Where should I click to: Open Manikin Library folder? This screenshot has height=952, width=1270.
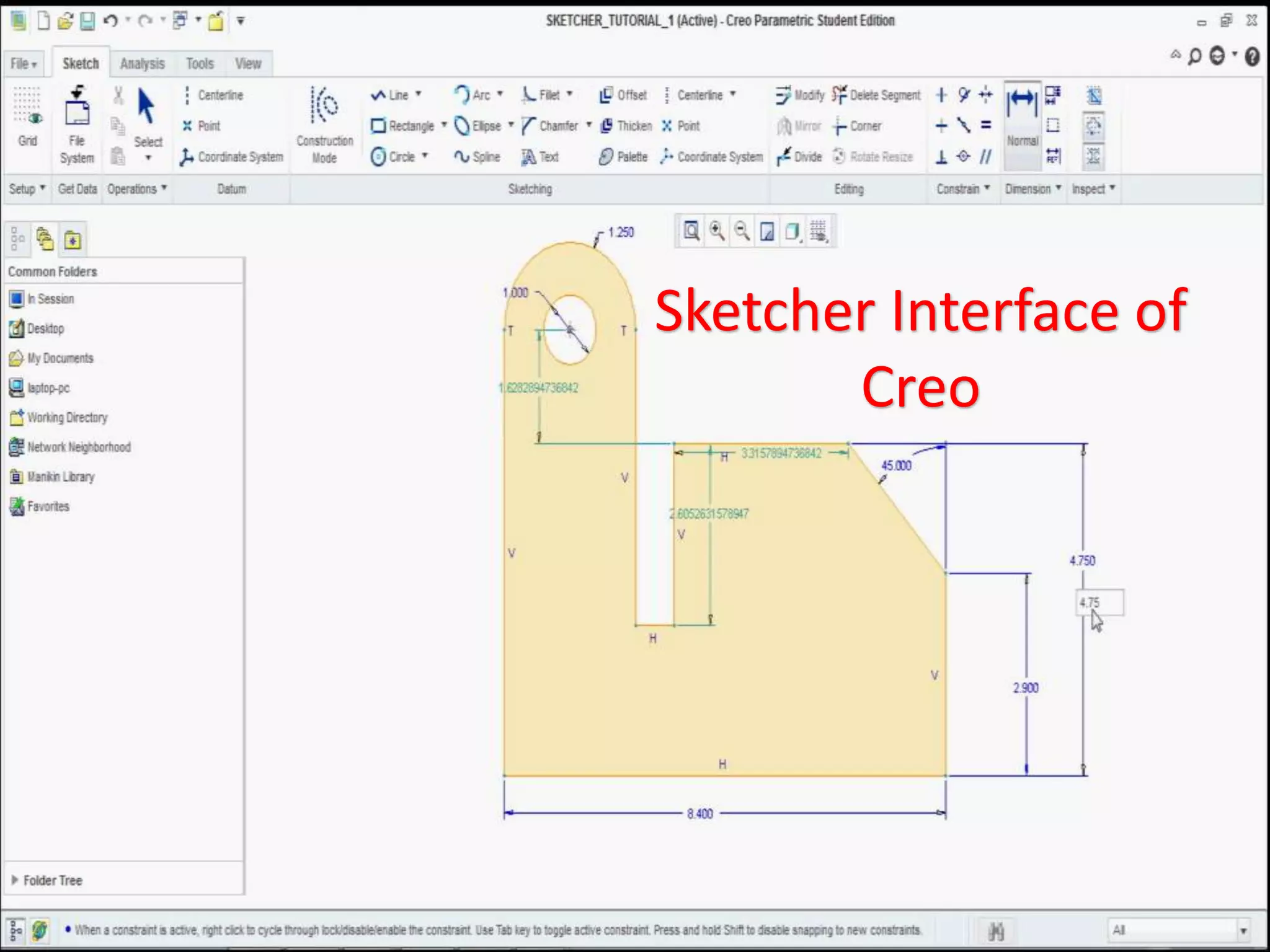pos(53,477)
